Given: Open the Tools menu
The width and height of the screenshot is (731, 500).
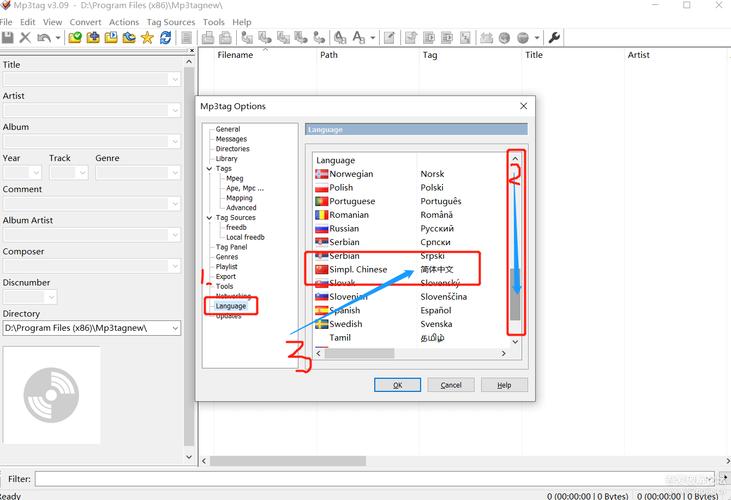Looking at the screenshot, I should (214, 22).
